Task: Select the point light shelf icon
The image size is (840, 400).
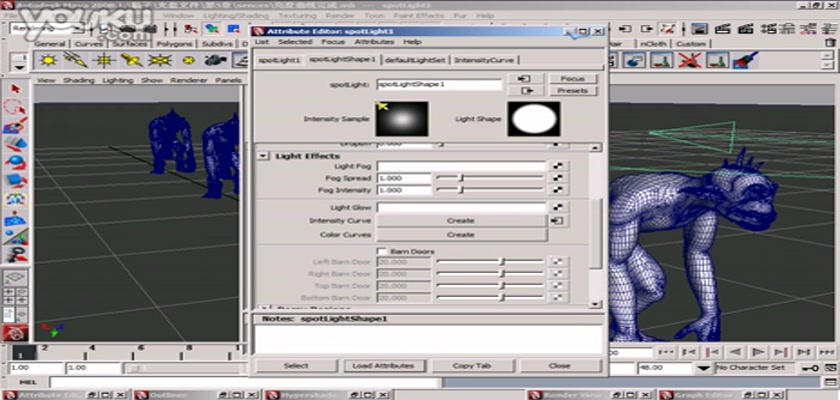Action: 103,60
